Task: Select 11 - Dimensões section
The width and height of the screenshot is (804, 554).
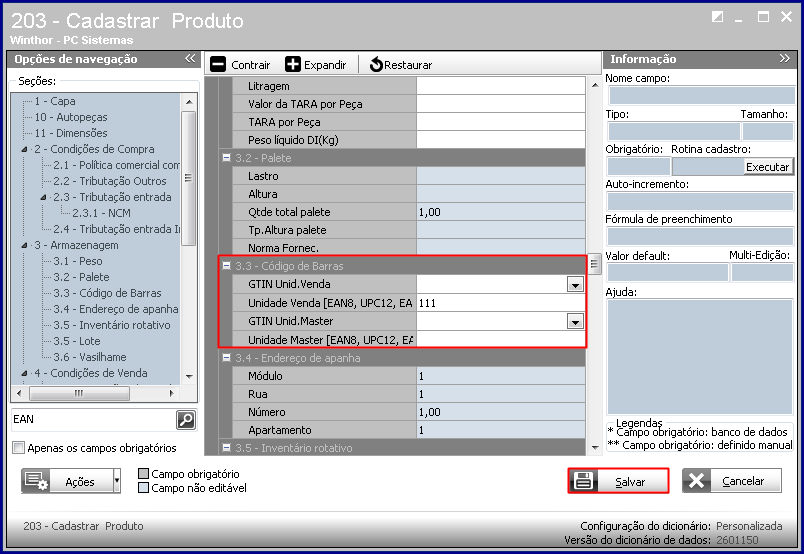Action: tap(71, 133)
